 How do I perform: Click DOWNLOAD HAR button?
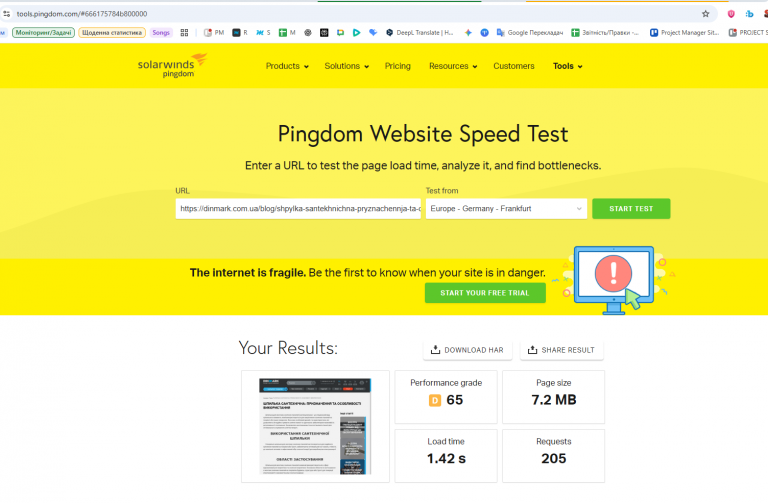click(x=468, y=350)
